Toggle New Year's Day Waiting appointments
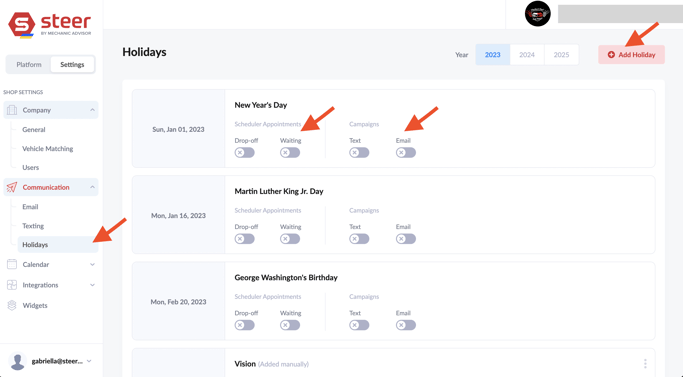Screen dimensions: 683x377 tap(290, 153)
